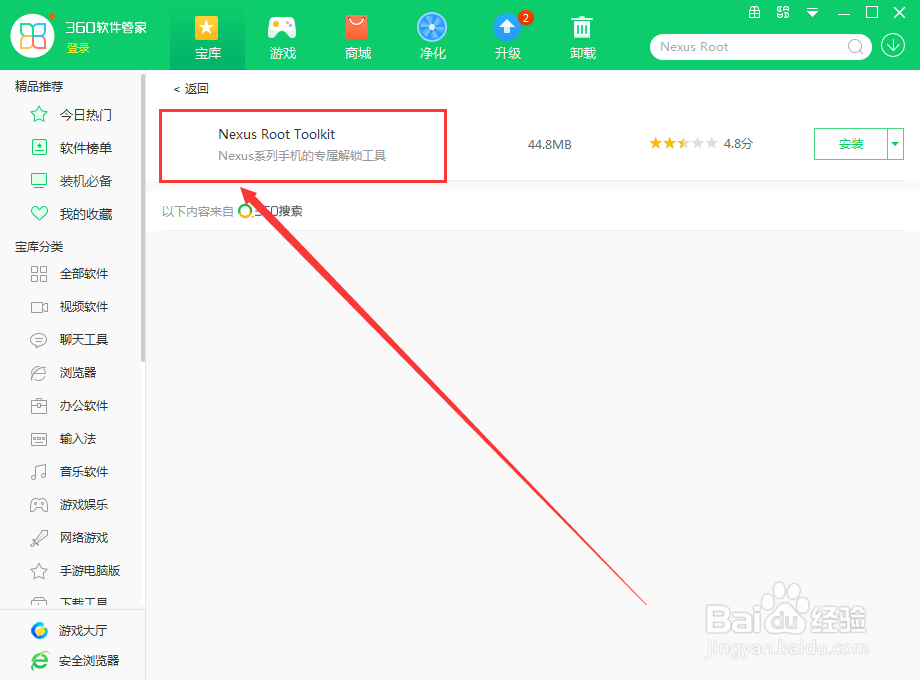
Task: Select 视频软件 category
Action: [84, 306]
